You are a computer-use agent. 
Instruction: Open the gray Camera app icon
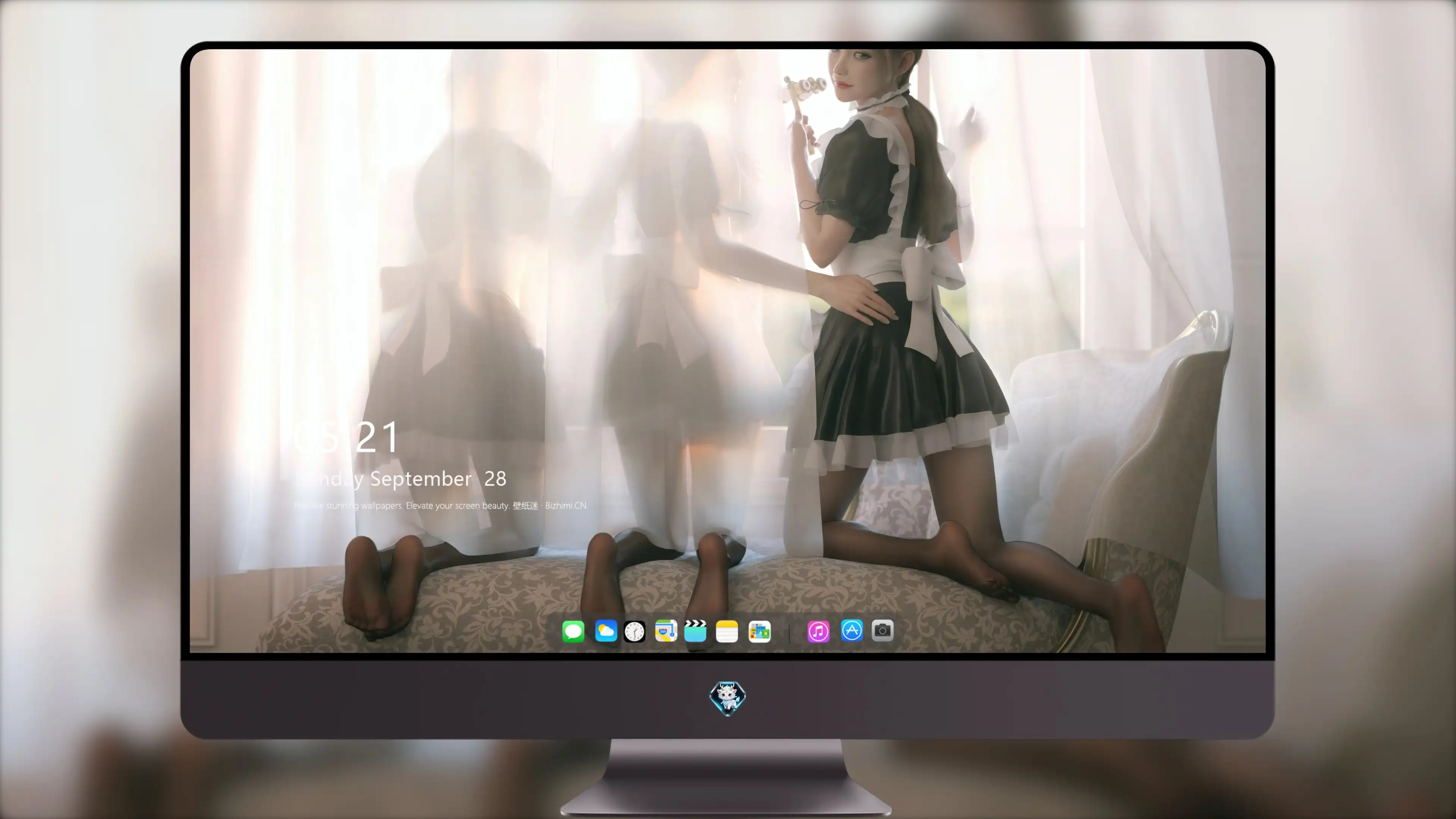click(883, 630)
